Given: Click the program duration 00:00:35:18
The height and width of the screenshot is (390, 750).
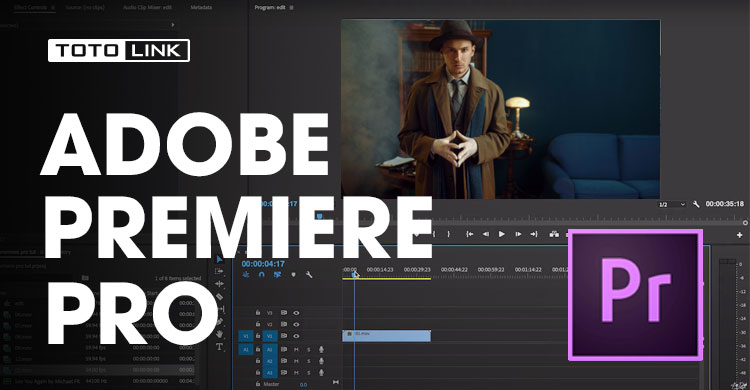Looking at the screenshot, I should (x=725, y=204).
